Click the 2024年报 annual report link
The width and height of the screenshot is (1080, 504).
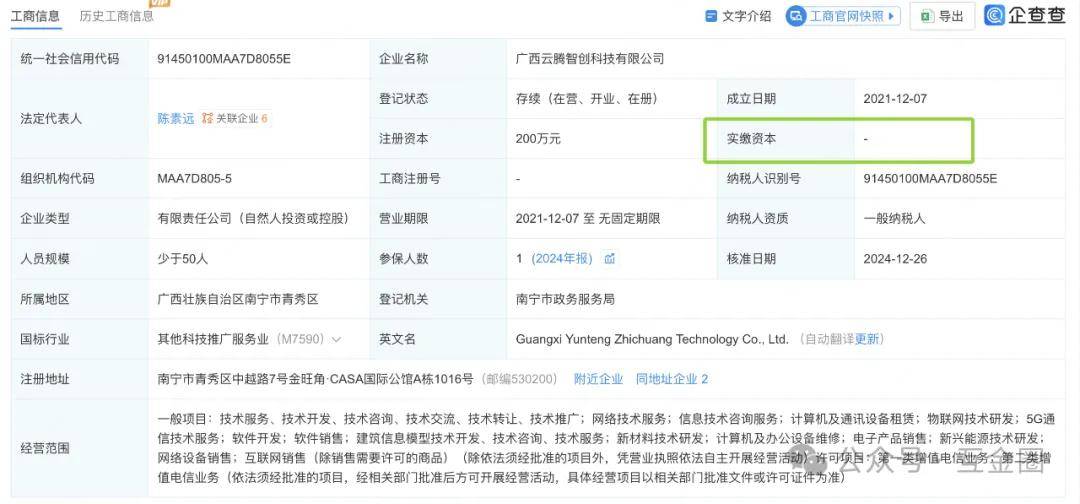click(562, 259)
